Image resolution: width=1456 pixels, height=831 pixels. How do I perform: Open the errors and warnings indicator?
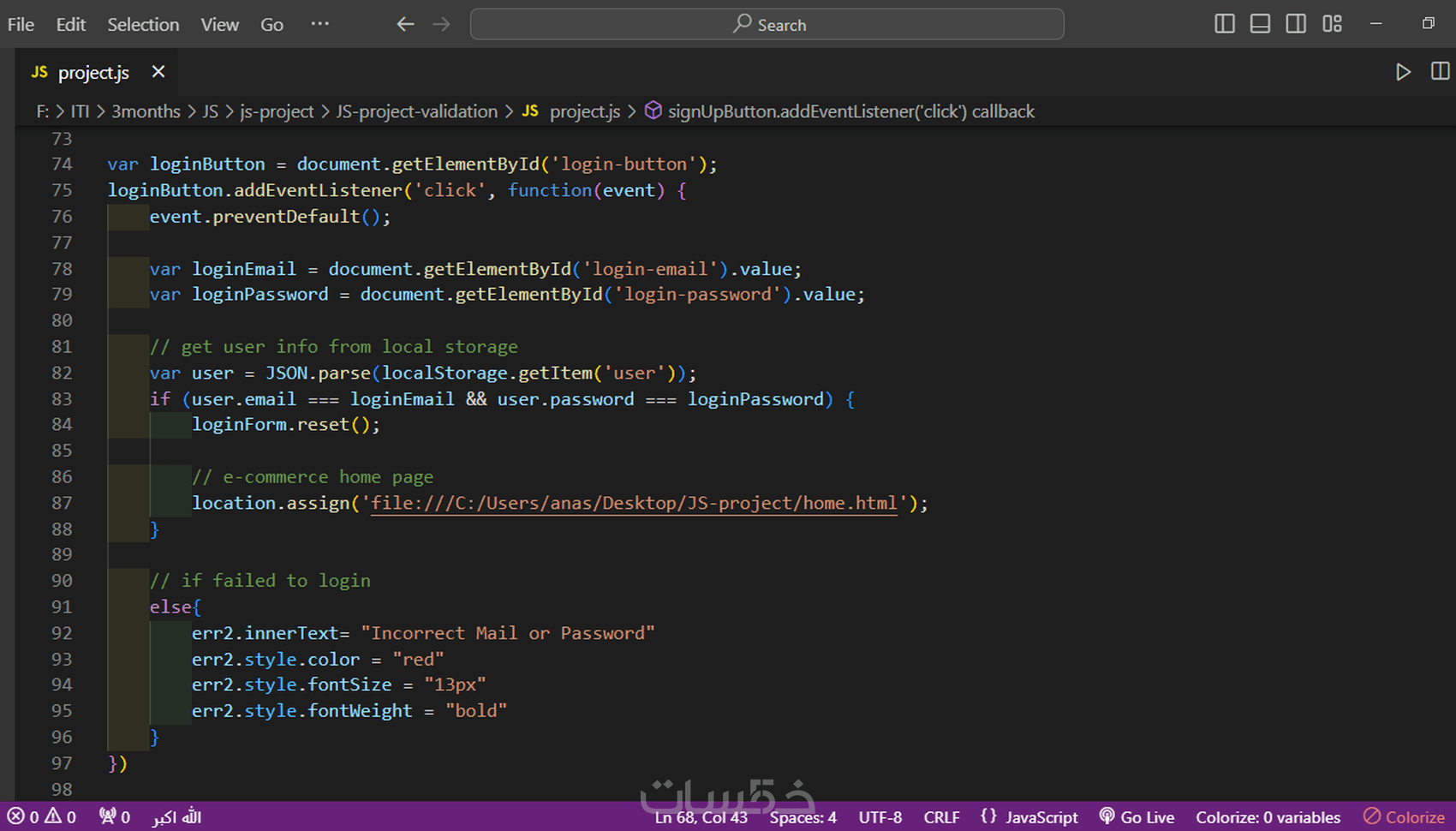click(x=39, y=816)
